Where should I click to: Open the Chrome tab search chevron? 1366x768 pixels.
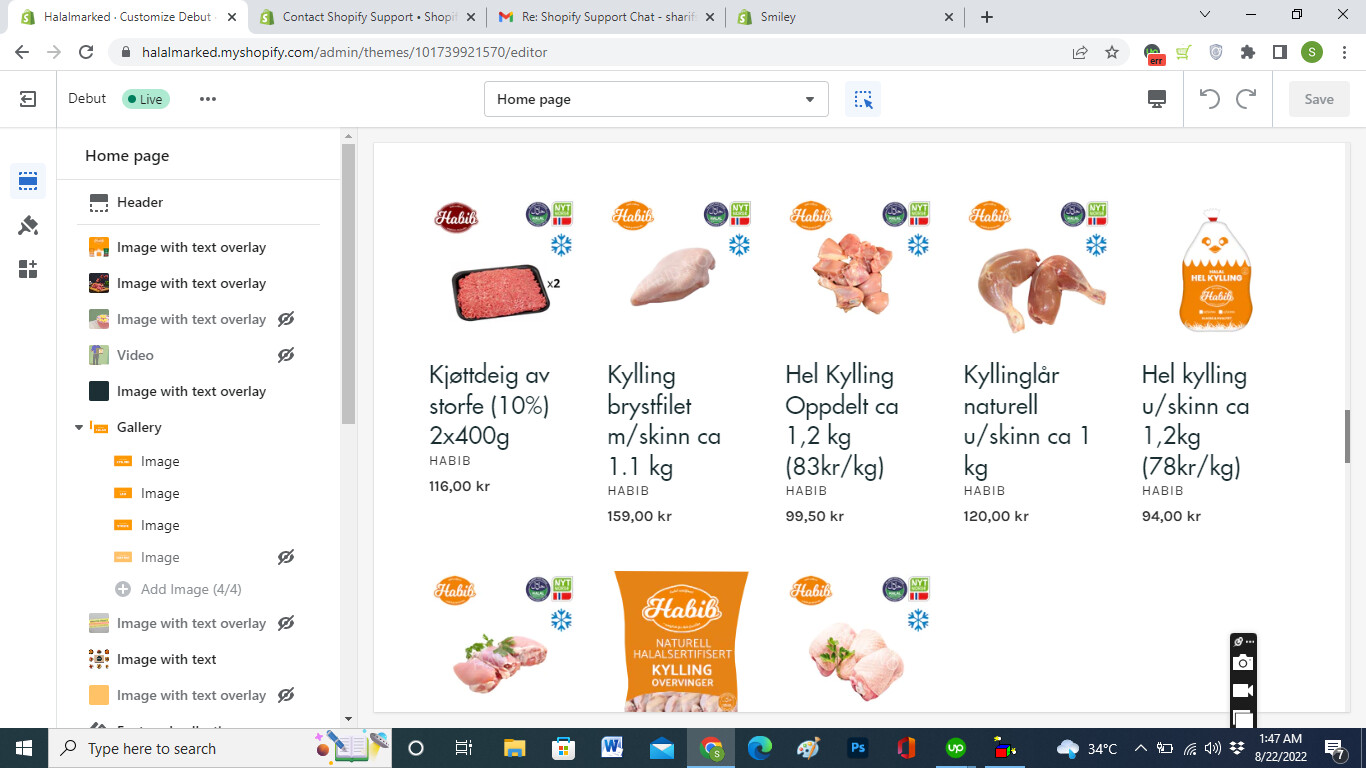pos(1205,15)
